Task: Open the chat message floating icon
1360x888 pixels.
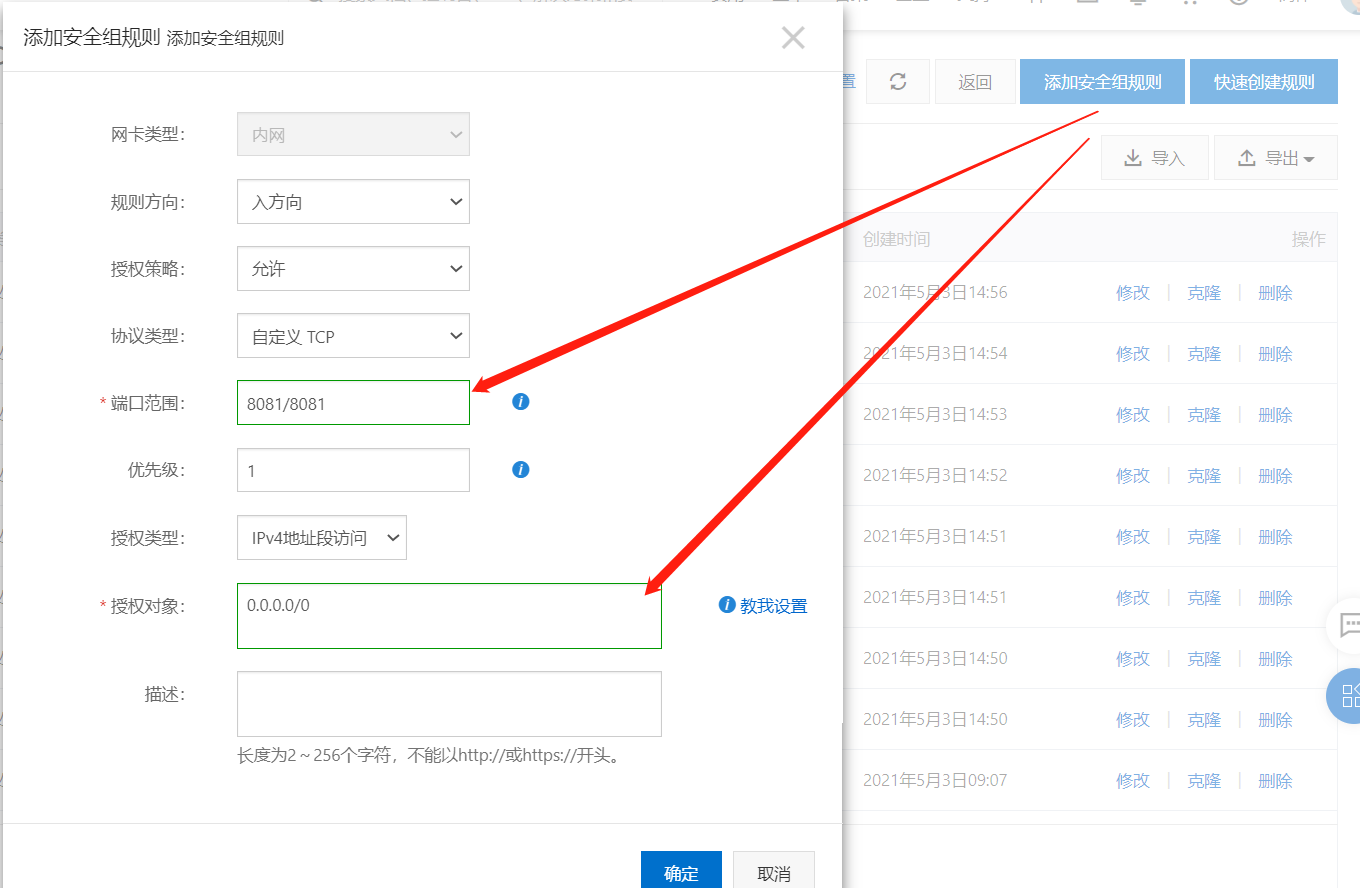Action: (x=1345, y=626)
